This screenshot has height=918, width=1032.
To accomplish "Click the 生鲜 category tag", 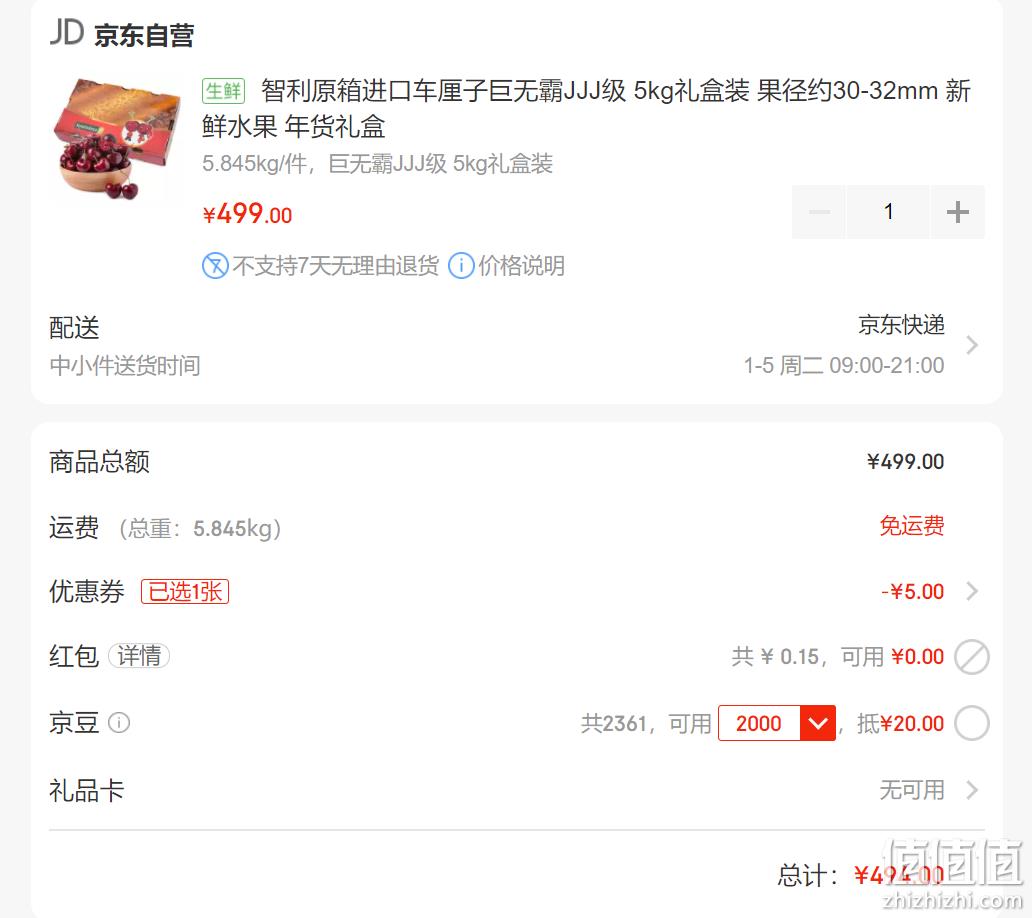I will pos(223,91).
